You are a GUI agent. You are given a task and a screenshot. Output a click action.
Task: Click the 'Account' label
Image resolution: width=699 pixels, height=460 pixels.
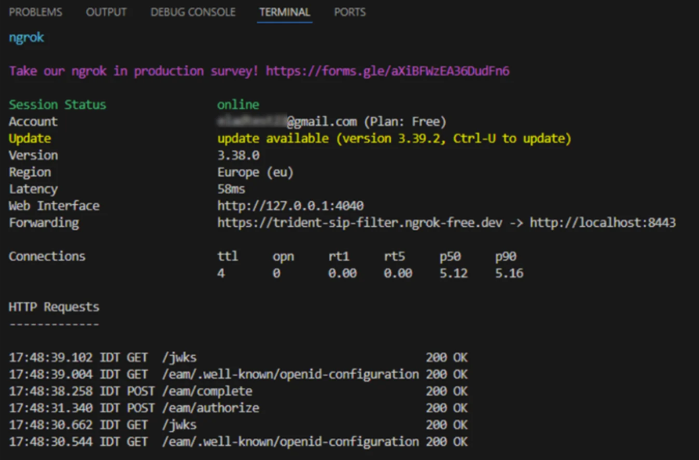click(33, 121)
